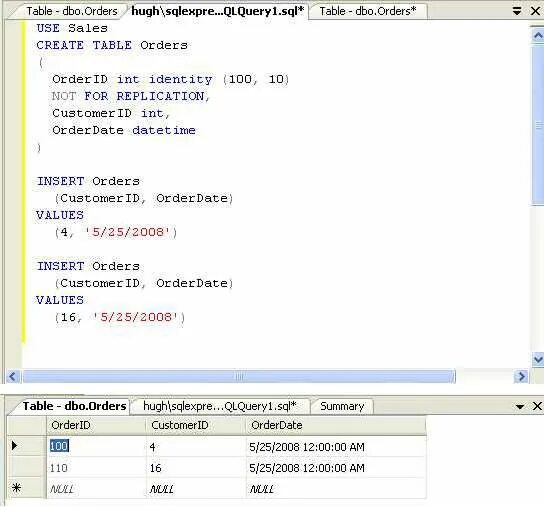Click the right arrow on the horizontal scrollbar
The width and height of the screenshot is (544, 507).
(521, 376)
